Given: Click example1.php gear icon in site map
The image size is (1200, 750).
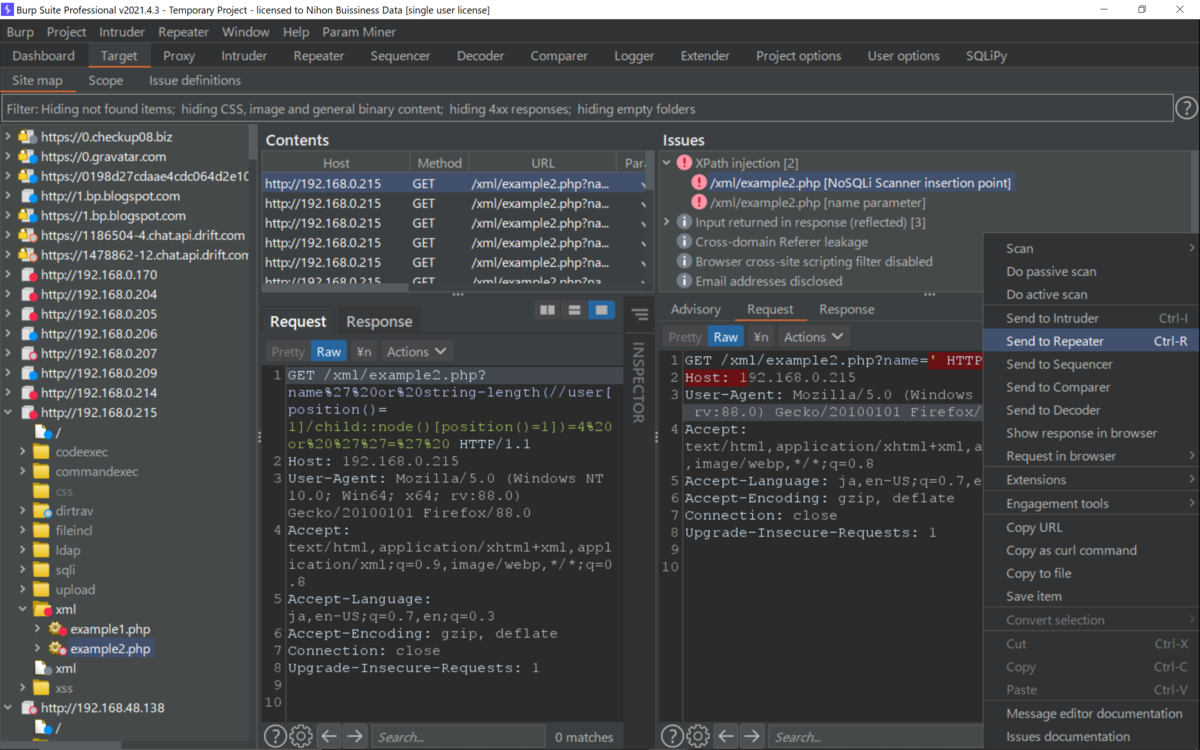Looking at the screenshot, I should click(57, 629).
